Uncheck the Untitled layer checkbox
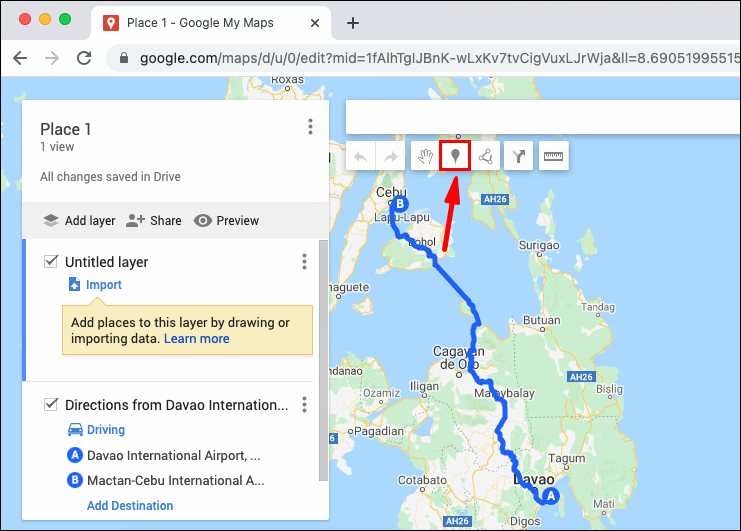This screenshot has width=741, height=531. (x=51, y=261)
